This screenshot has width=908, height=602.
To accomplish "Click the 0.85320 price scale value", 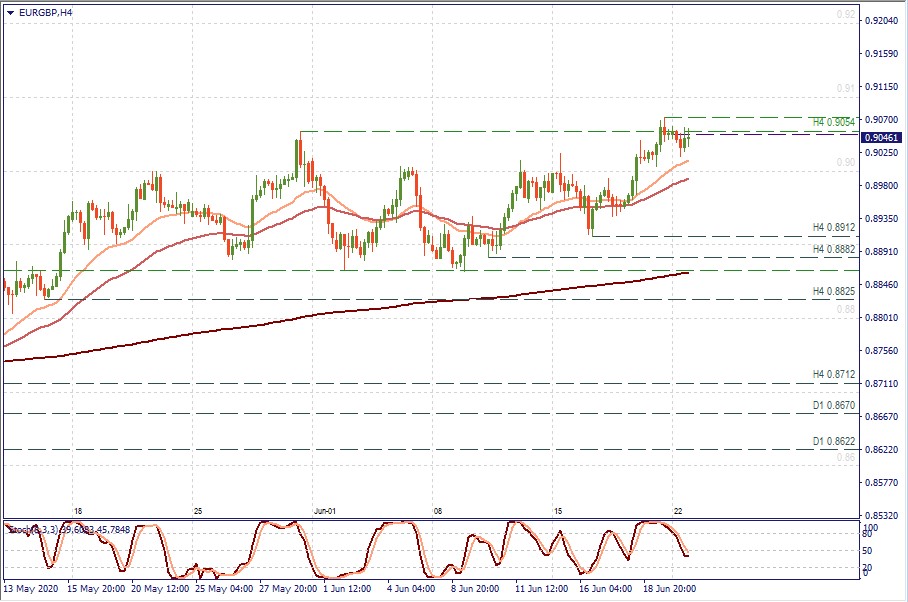I will click(x=882, y=516).
